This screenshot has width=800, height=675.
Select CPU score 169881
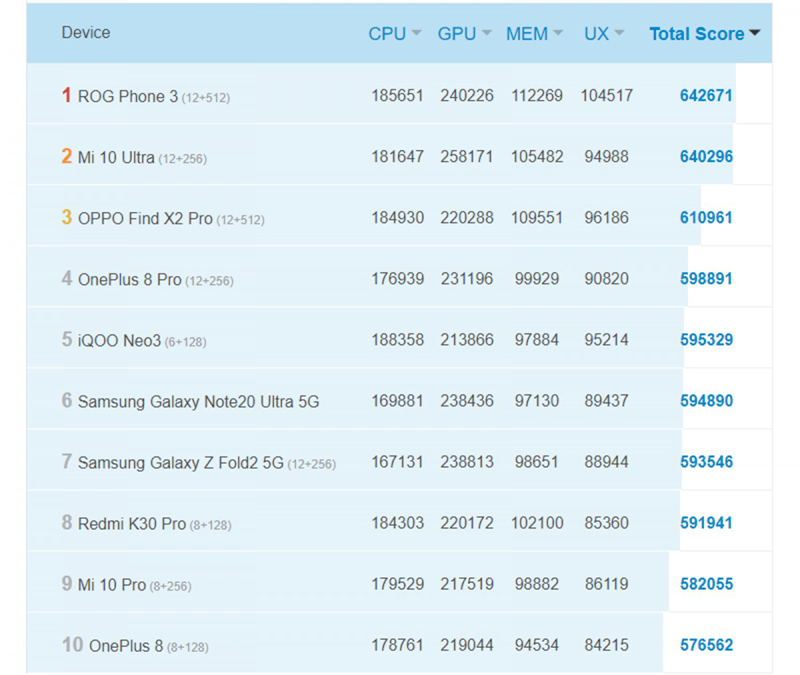coord(397,401)
